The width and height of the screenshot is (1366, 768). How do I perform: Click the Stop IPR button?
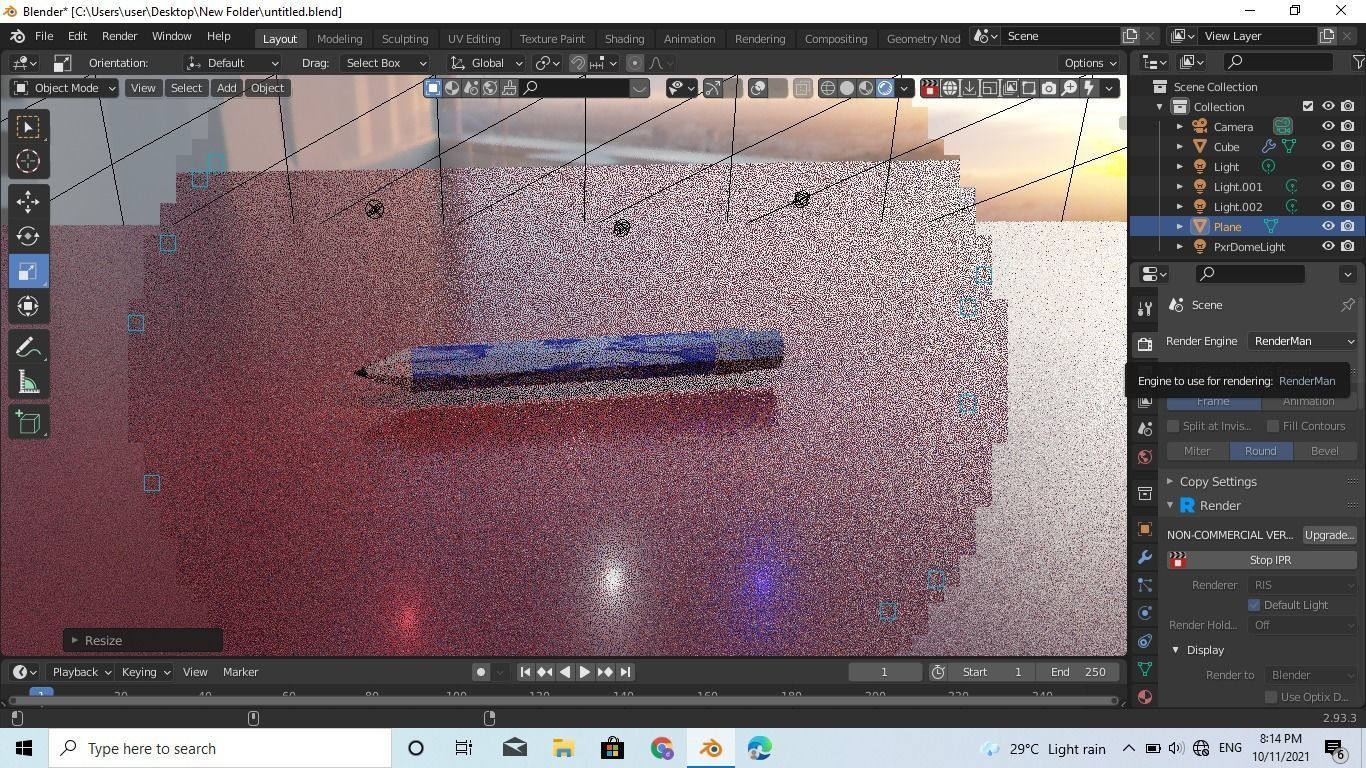[x=1262, y=560]
